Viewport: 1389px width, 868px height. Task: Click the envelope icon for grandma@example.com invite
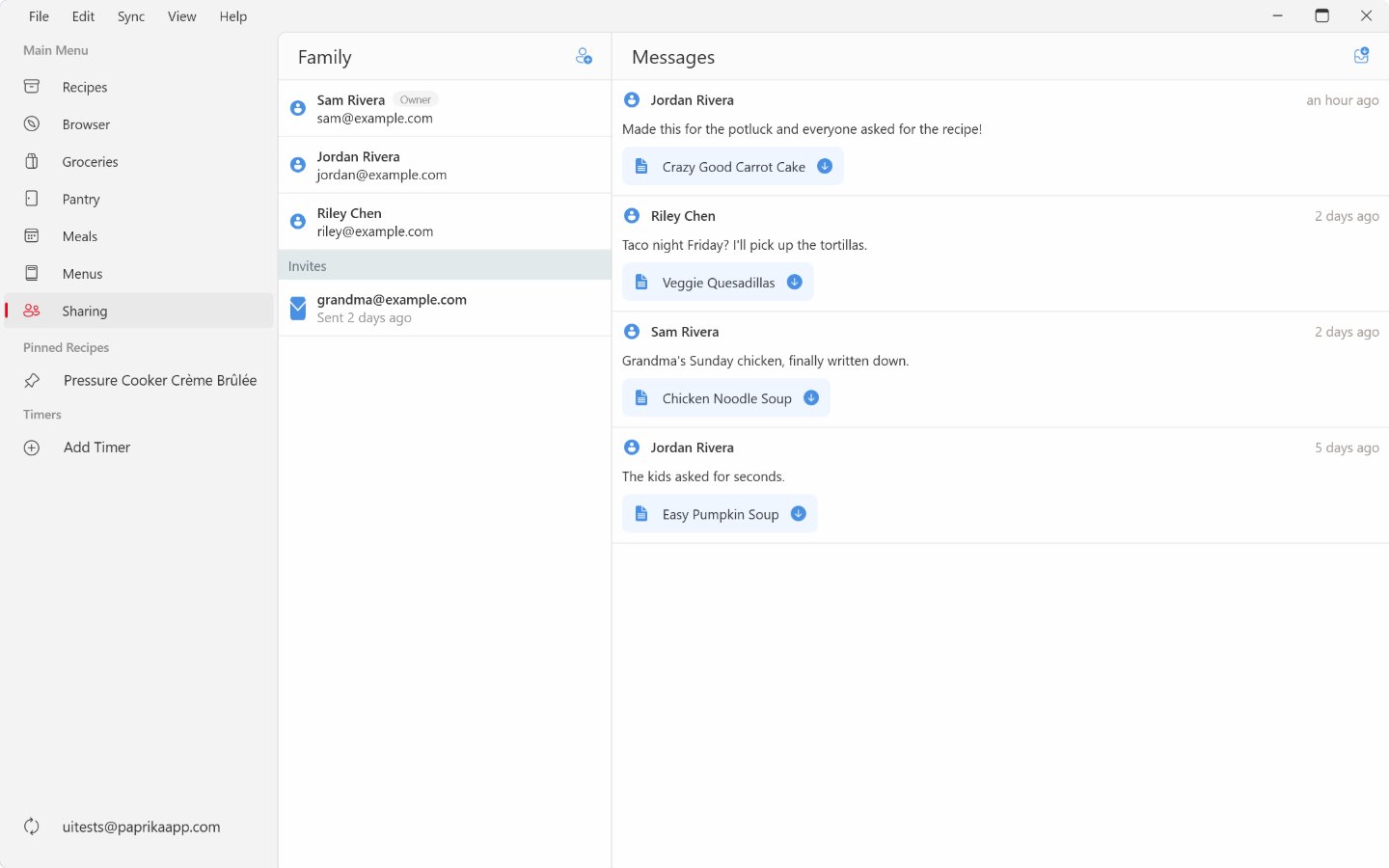click(x=298, y=308)
